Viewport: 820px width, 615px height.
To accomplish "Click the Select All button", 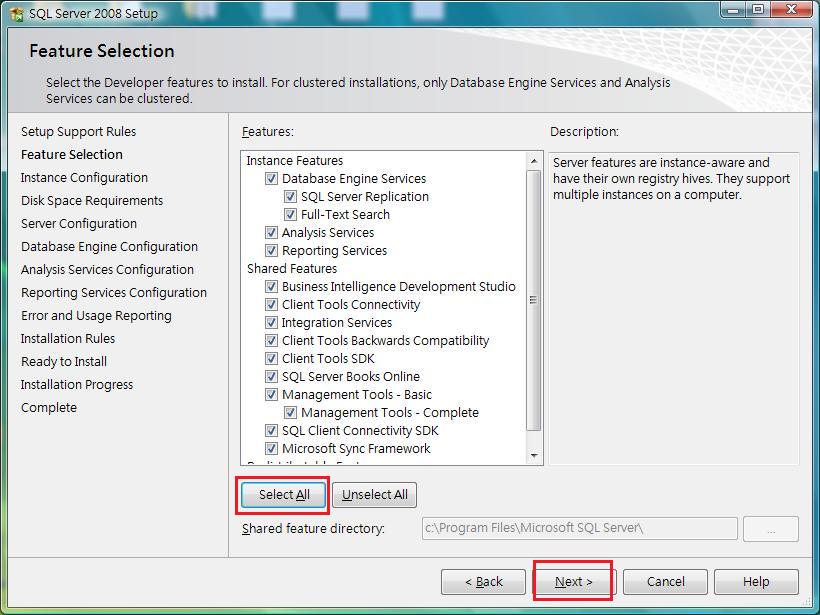I will (284, 495).
